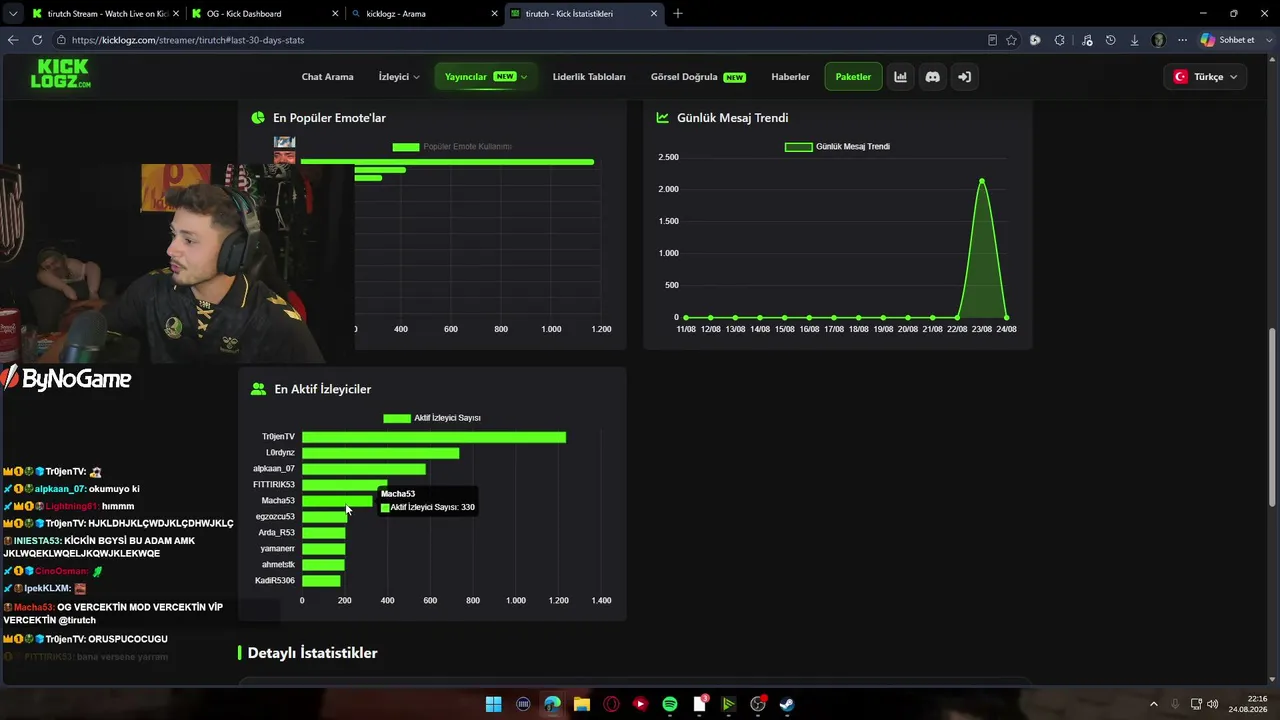Click the browser back arrow

tap(13, 40)
